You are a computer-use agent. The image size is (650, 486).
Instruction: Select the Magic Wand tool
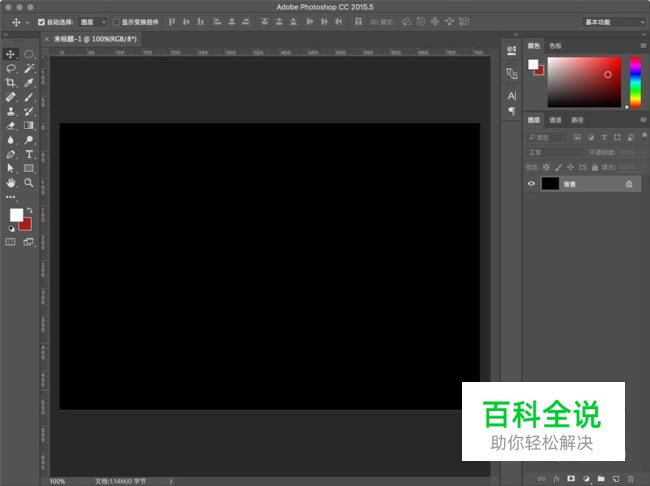coord(29,68)
